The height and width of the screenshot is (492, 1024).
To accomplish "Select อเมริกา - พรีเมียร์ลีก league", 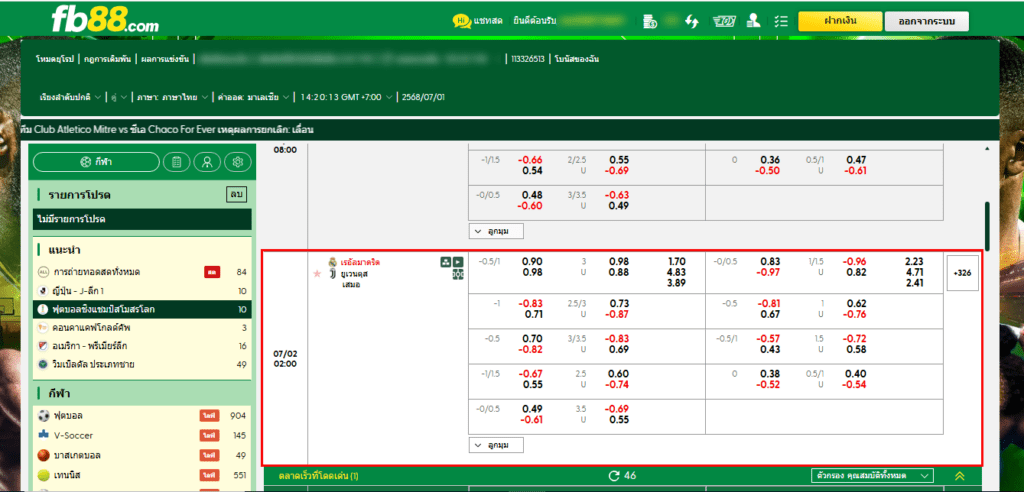I will [x=142, y=346].
